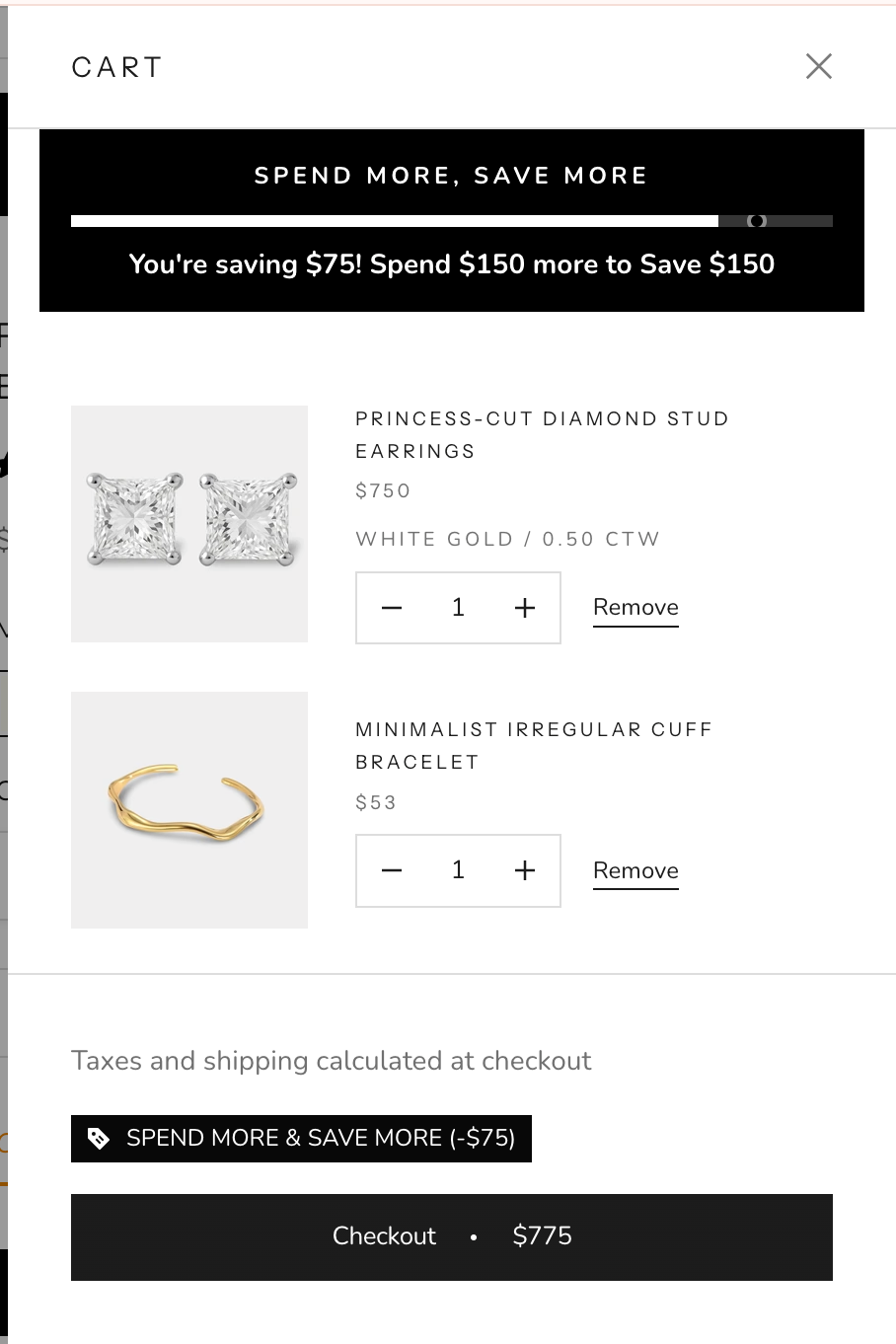Decrease quantity of Minimalist Irregular Cuff Bracelet

(x=392, y=870)
